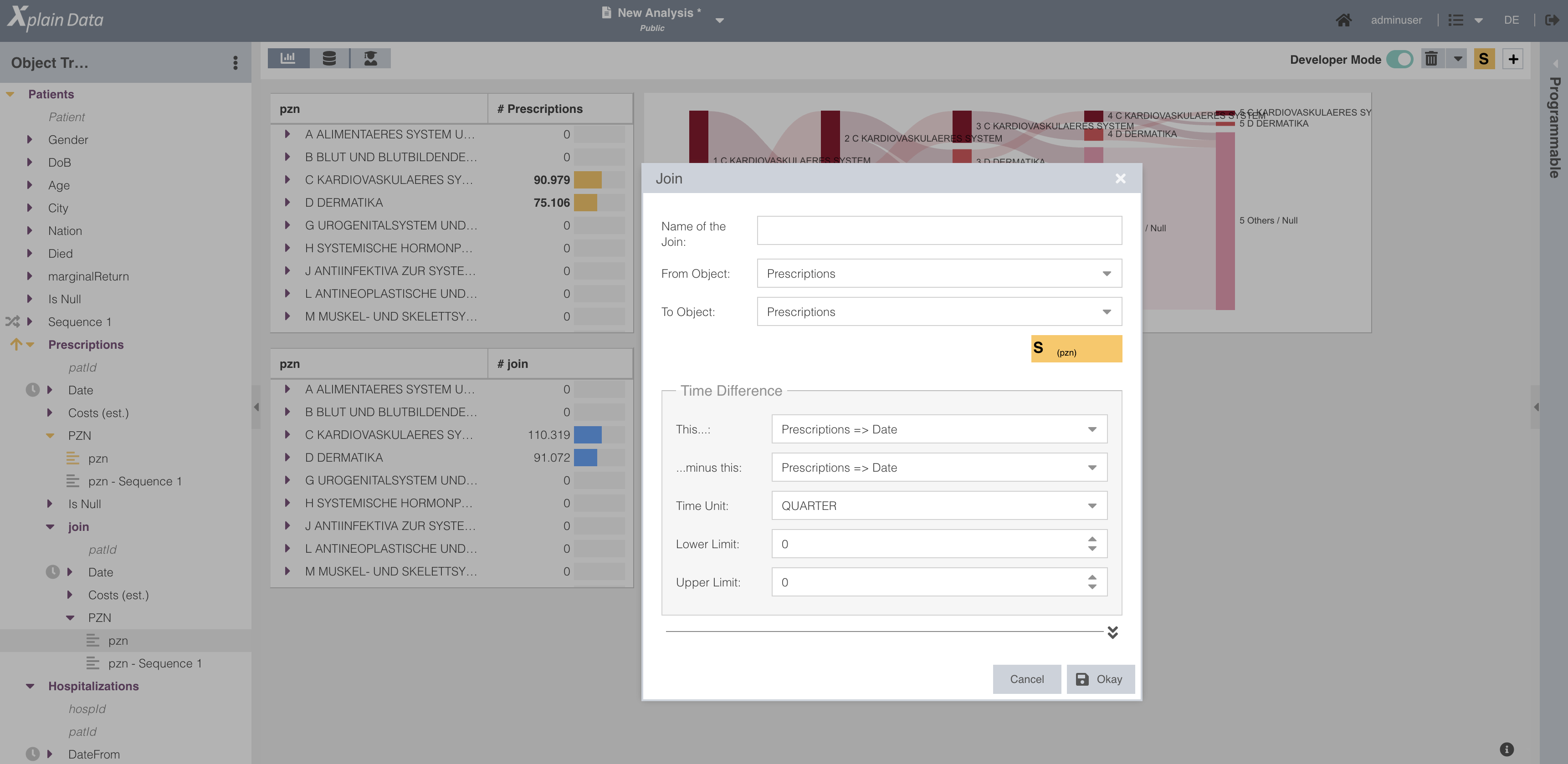Image resolution: width=1568 pixels, height=764 pixels.
Task: Open New Analysis title dropdown arrow
Action: pyautogui.click(x=719, y=20)
